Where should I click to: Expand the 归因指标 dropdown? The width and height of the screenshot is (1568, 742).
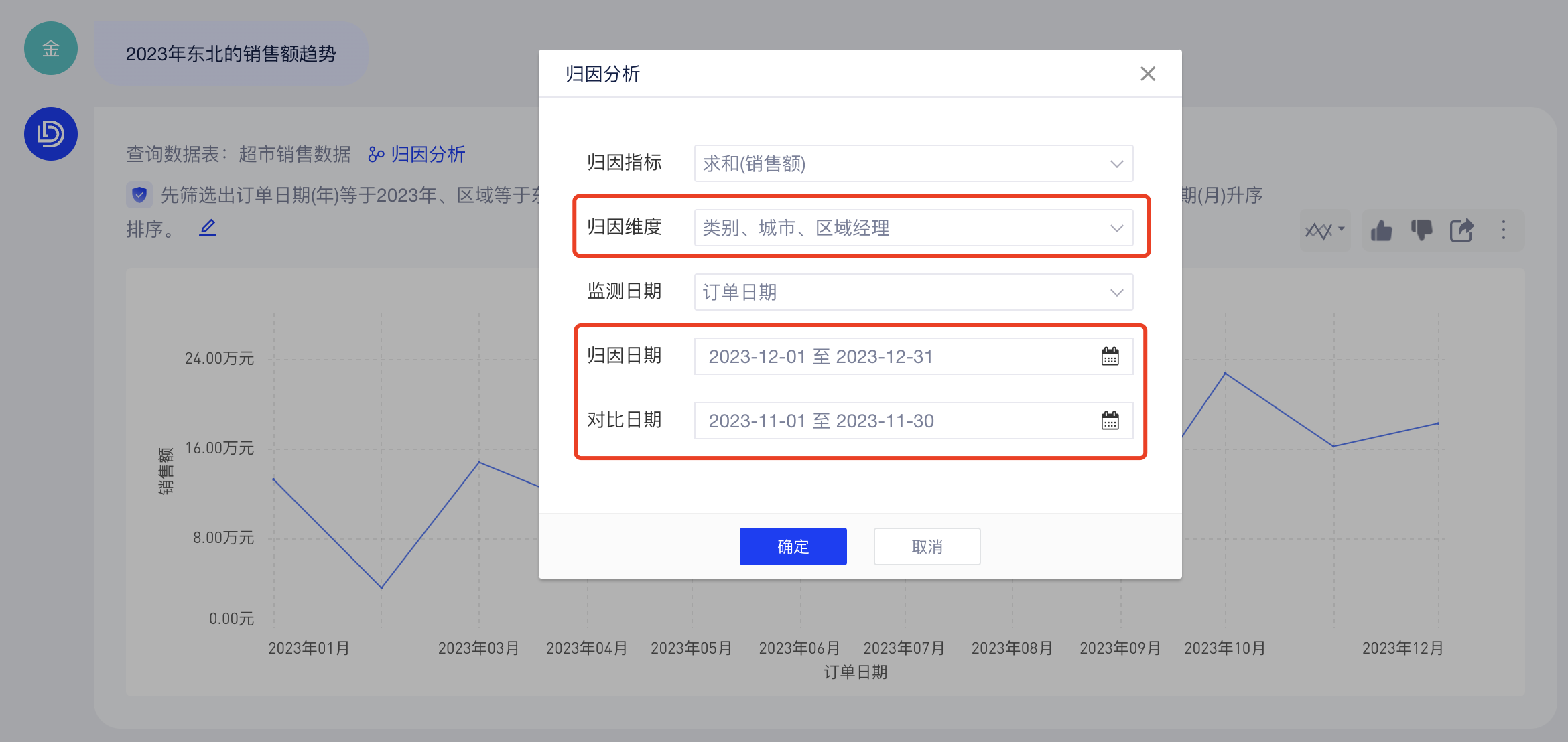(x=913, y=163)
